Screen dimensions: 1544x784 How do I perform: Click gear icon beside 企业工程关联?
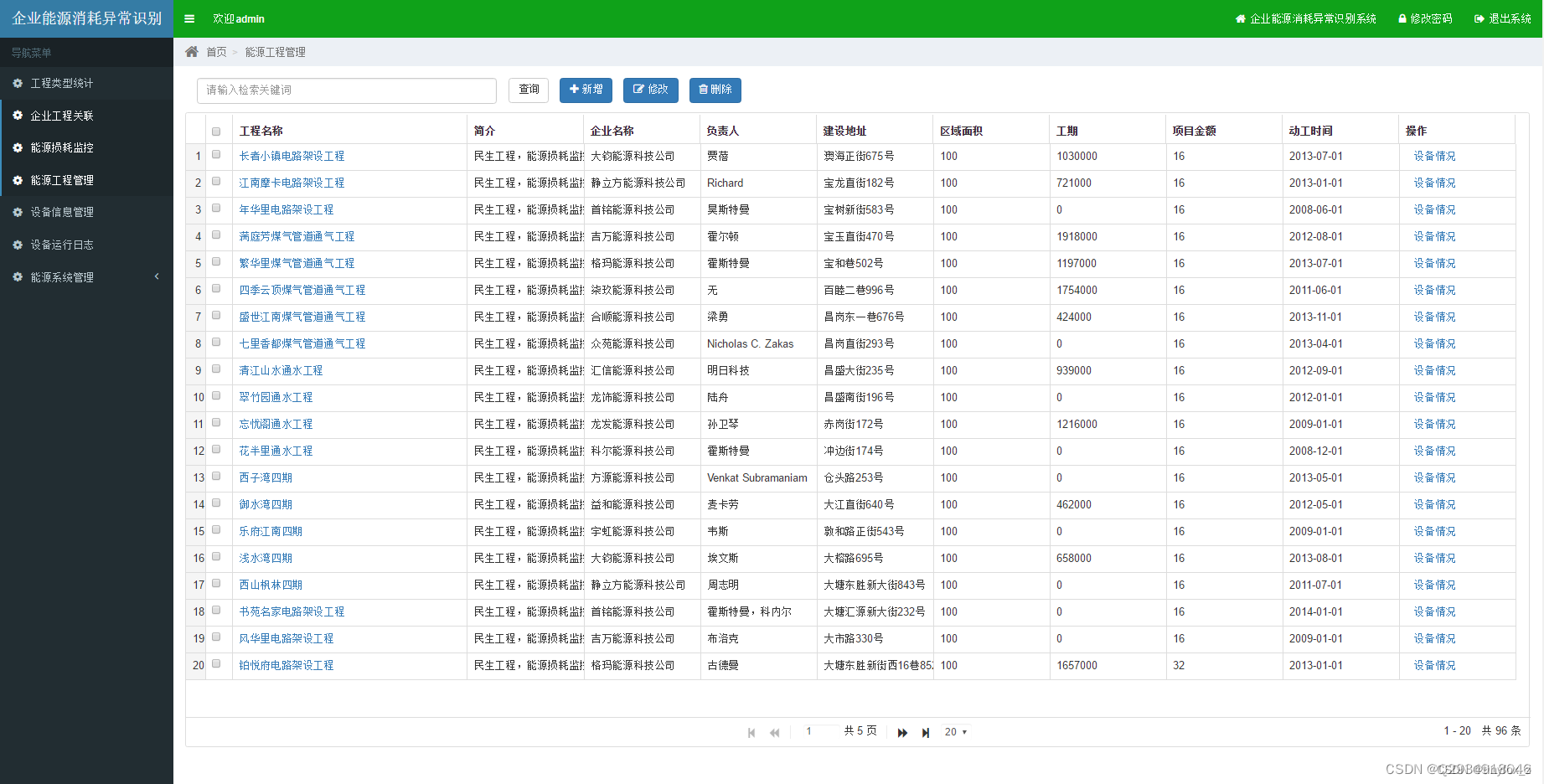click(18, 116)
